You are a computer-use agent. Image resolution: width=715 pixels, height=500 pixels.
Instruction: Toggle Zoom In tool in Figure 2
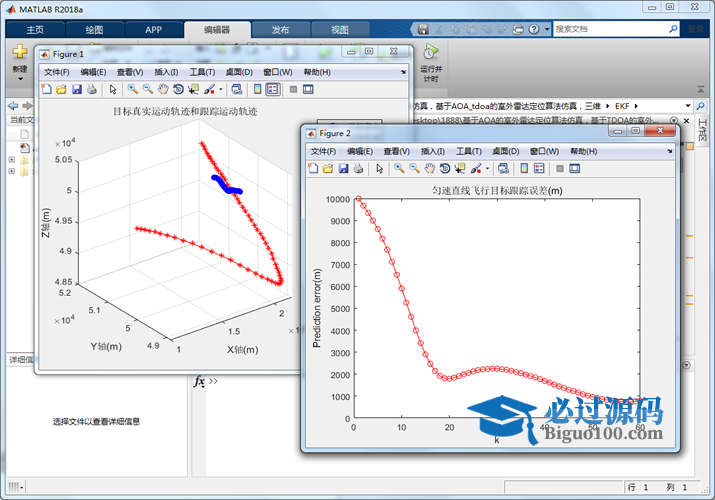tap(399, 169)
